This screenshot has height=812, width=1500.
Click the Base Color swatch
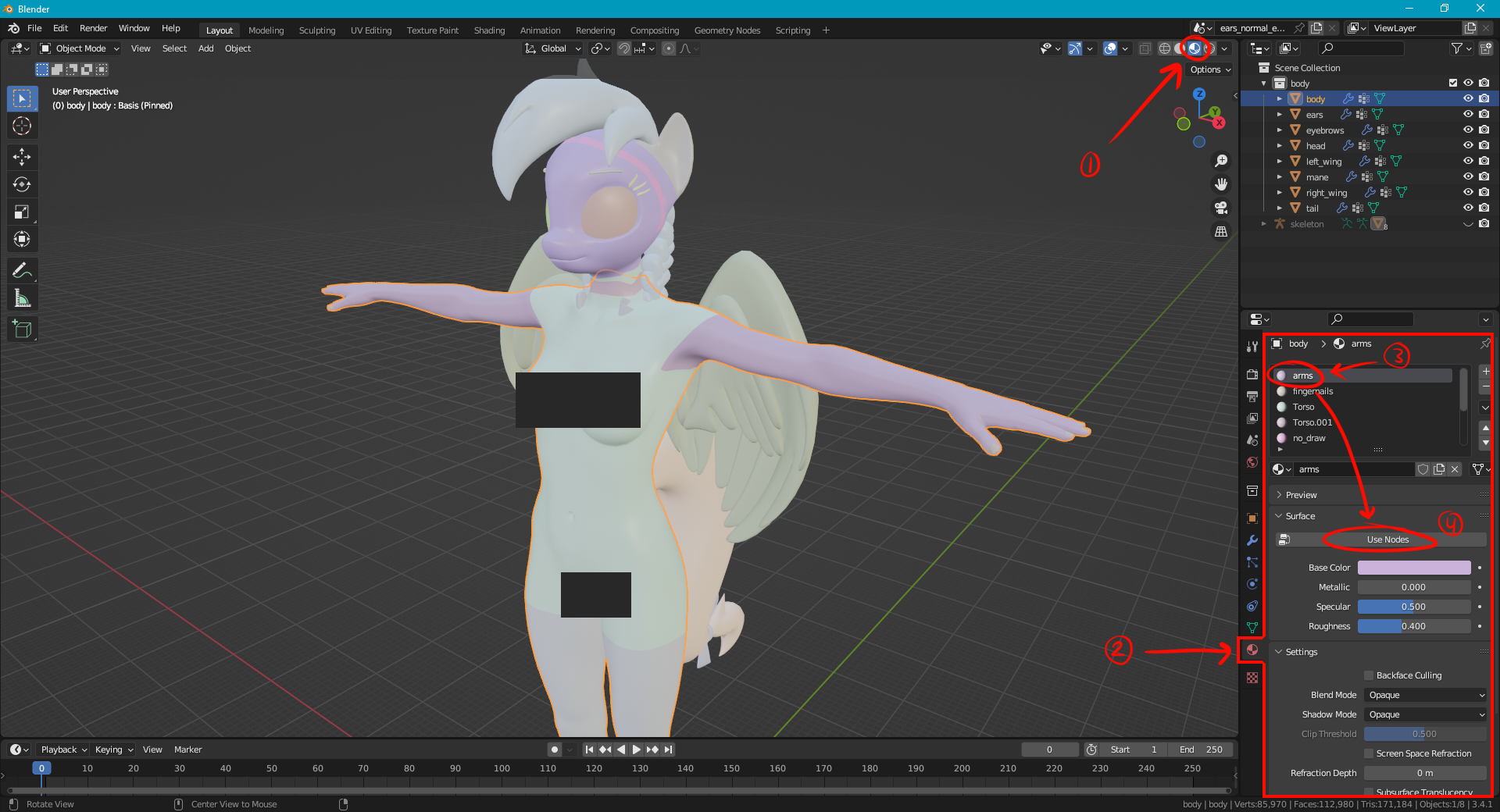tap(1414, 568)
